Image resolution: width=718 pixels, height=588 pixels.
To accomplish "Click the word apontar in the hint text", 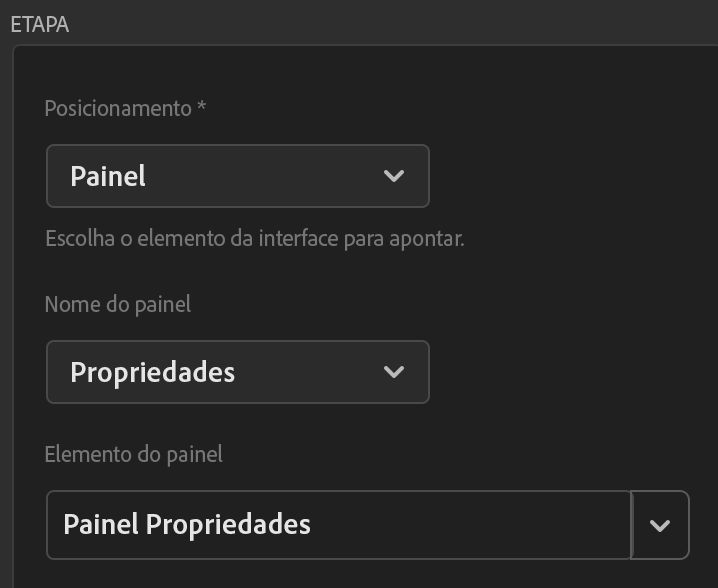I will click(430, 241).
